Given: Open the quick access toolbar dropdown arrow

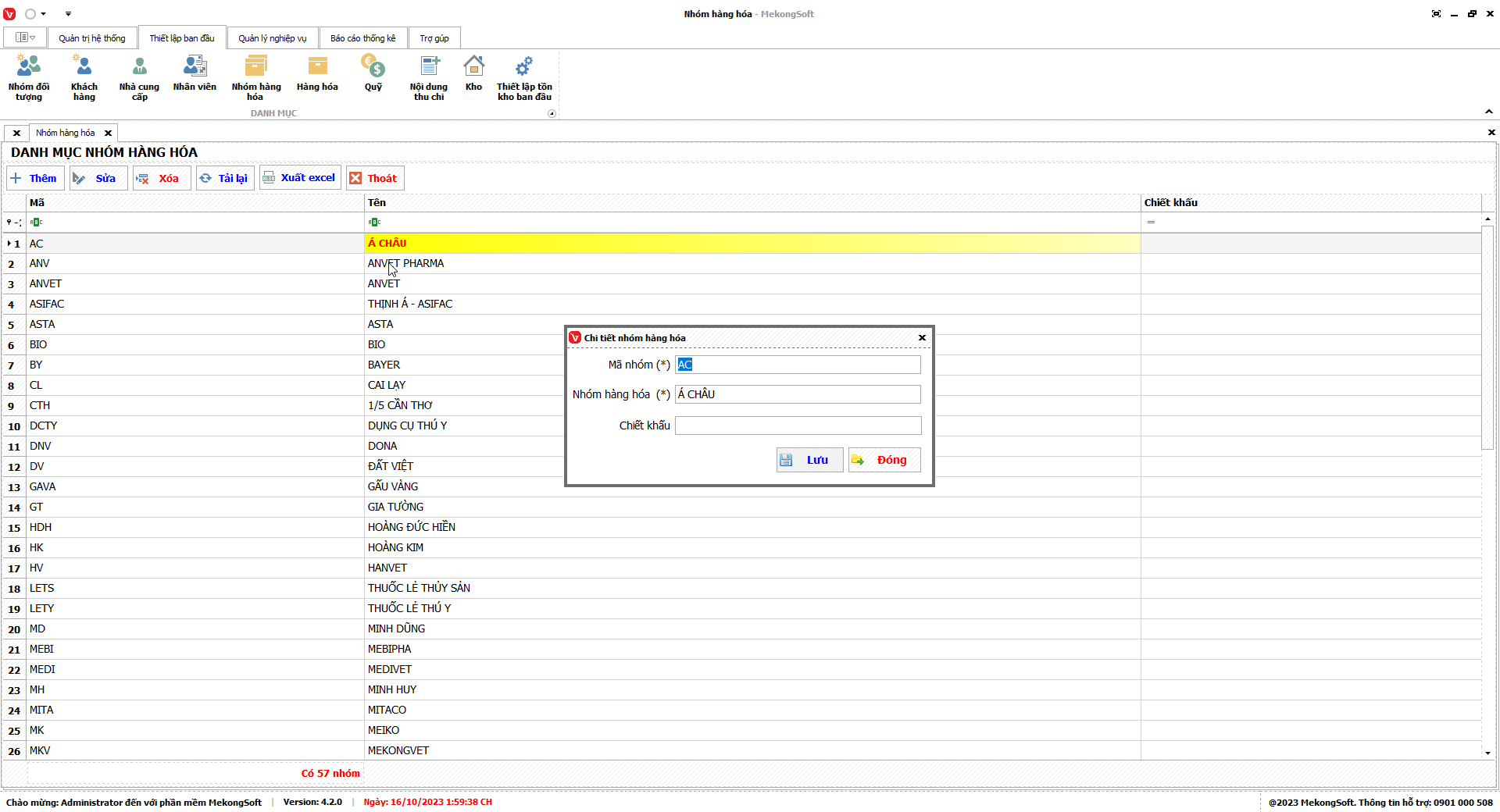Looking at the screenshot, I should coord(68,14).
